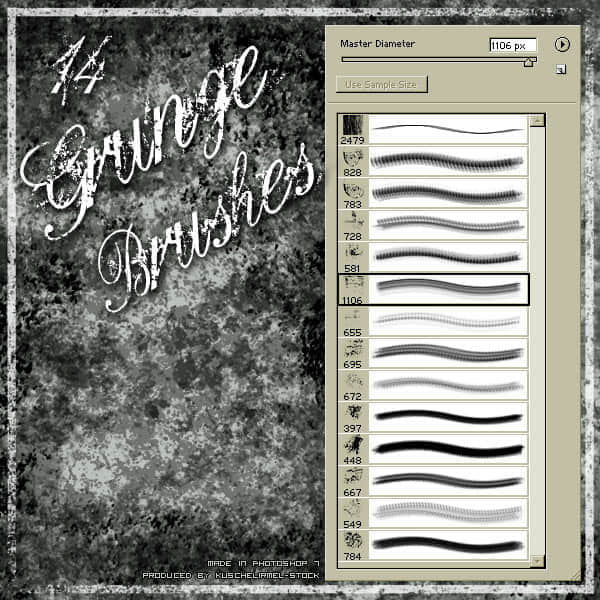This screenshot has width=600, height=600.
Task: Click the create new brush preset icon
Action: pyautogui.click(x=561, y=69)
